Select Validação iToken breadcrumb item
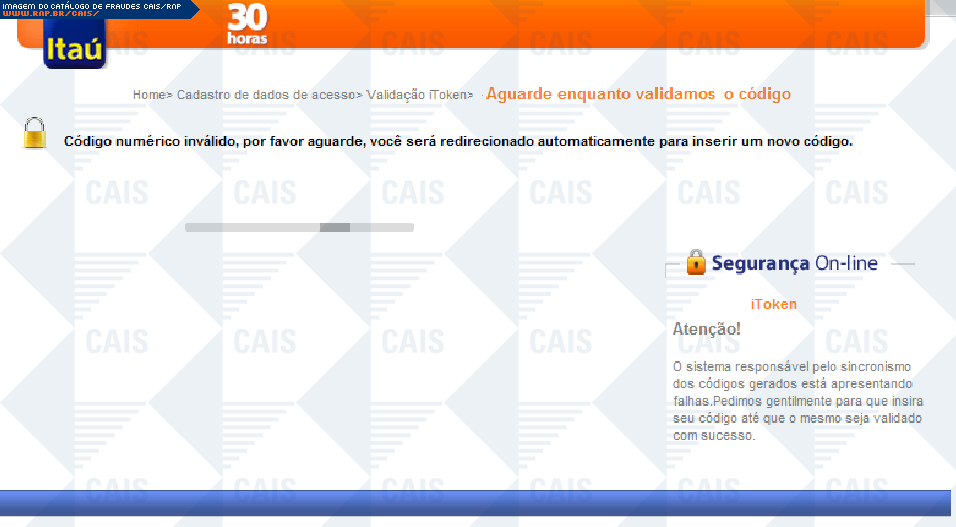This screenshot has height=527, width=956. point(415,95)
